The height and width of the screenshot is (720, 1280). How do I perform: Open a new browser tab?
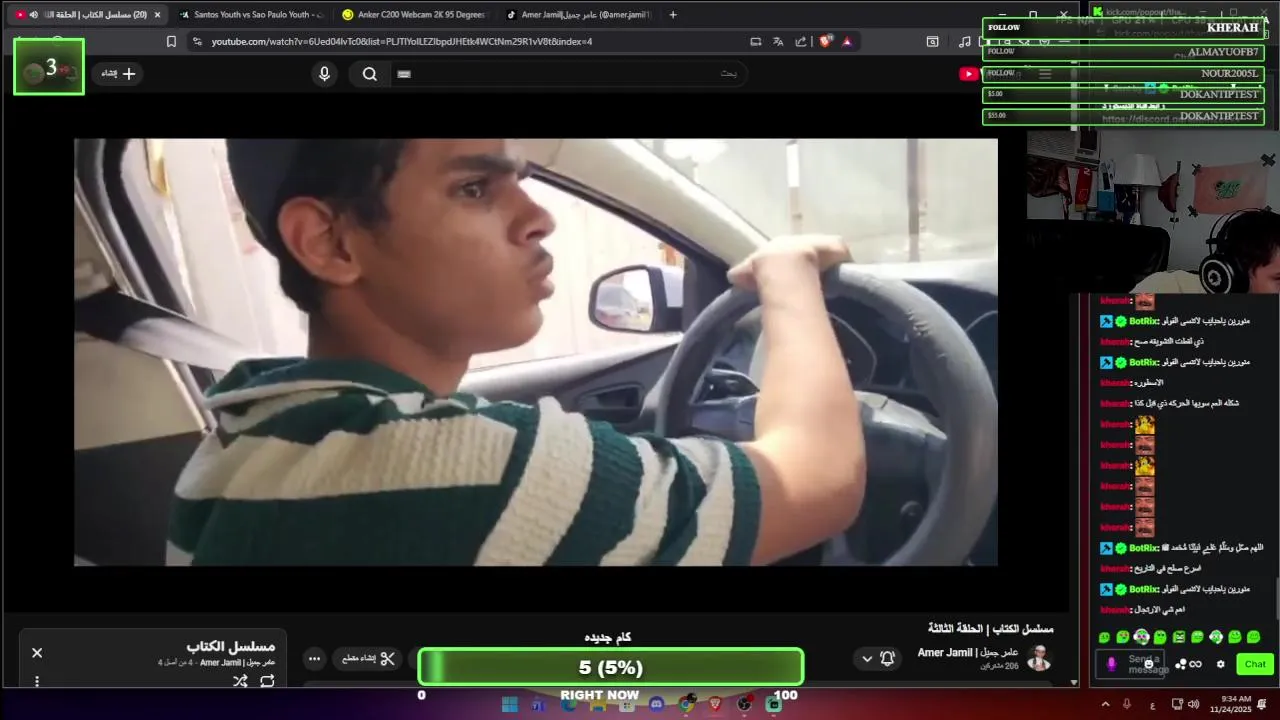(x=673, y=15)
